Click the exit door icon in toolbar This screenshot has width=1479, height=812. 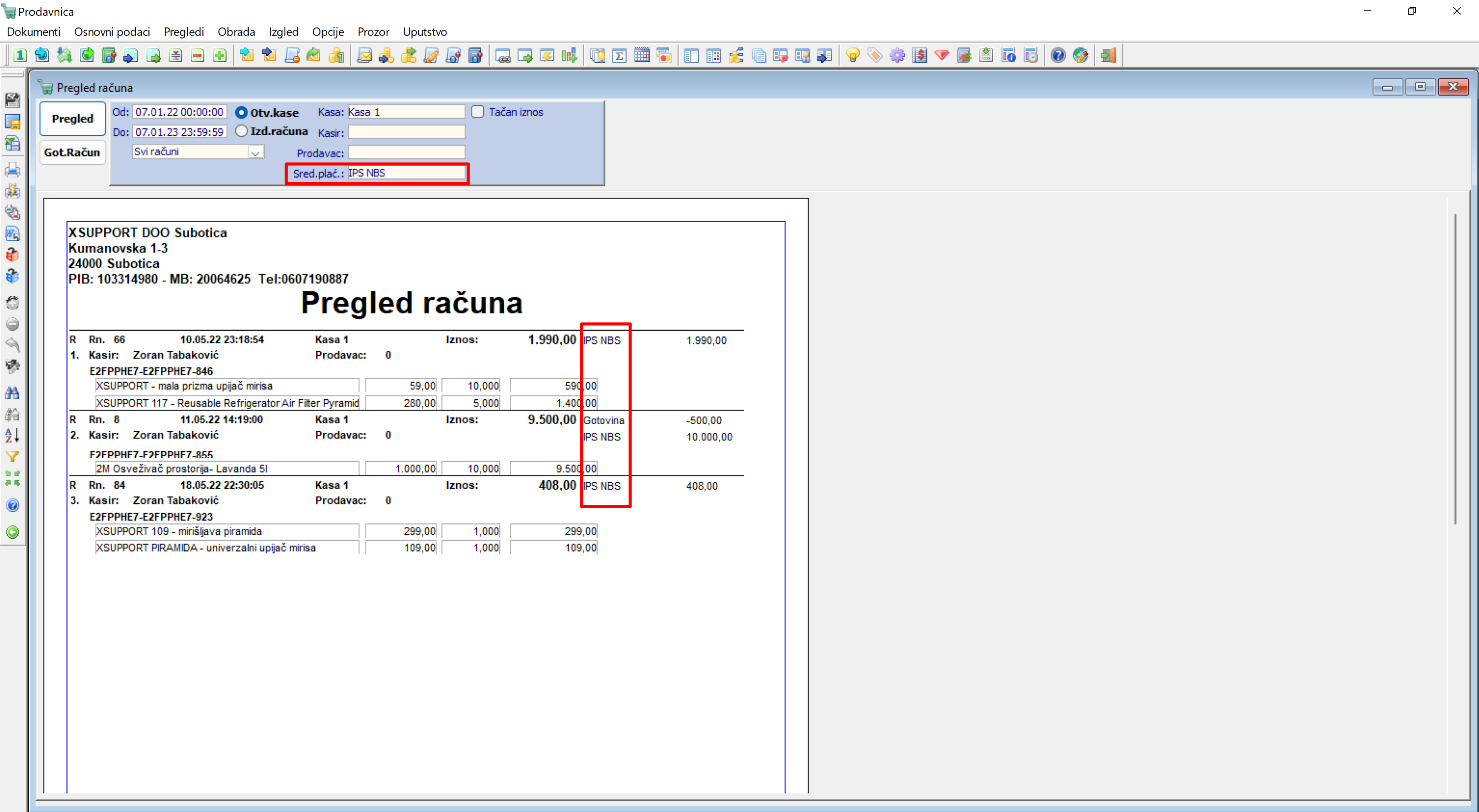tap(1108, 55)
